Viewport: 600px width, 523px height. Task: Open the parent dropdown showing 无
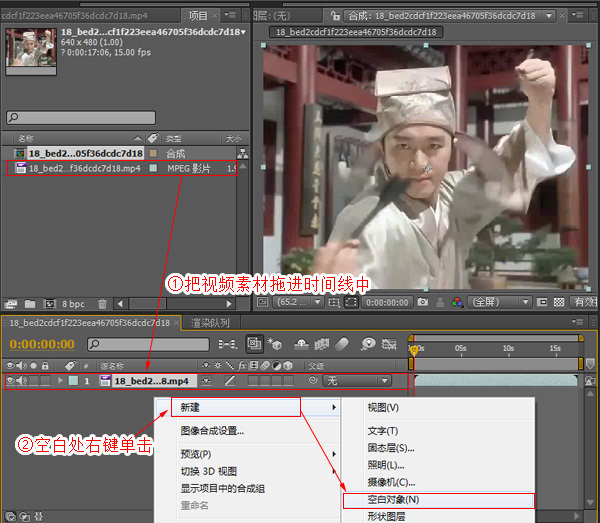(357, 381)
